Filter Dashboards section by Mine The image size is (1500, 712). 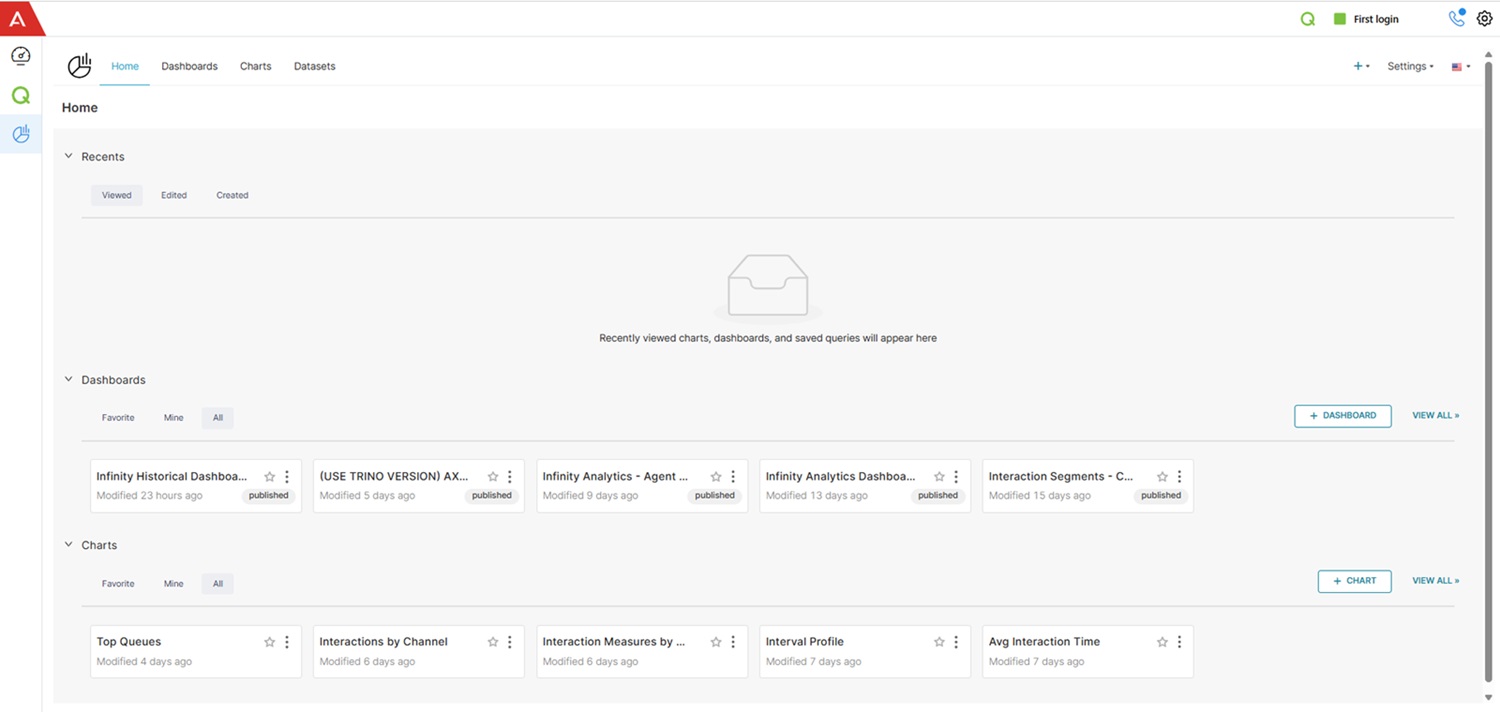click(174, 418)
